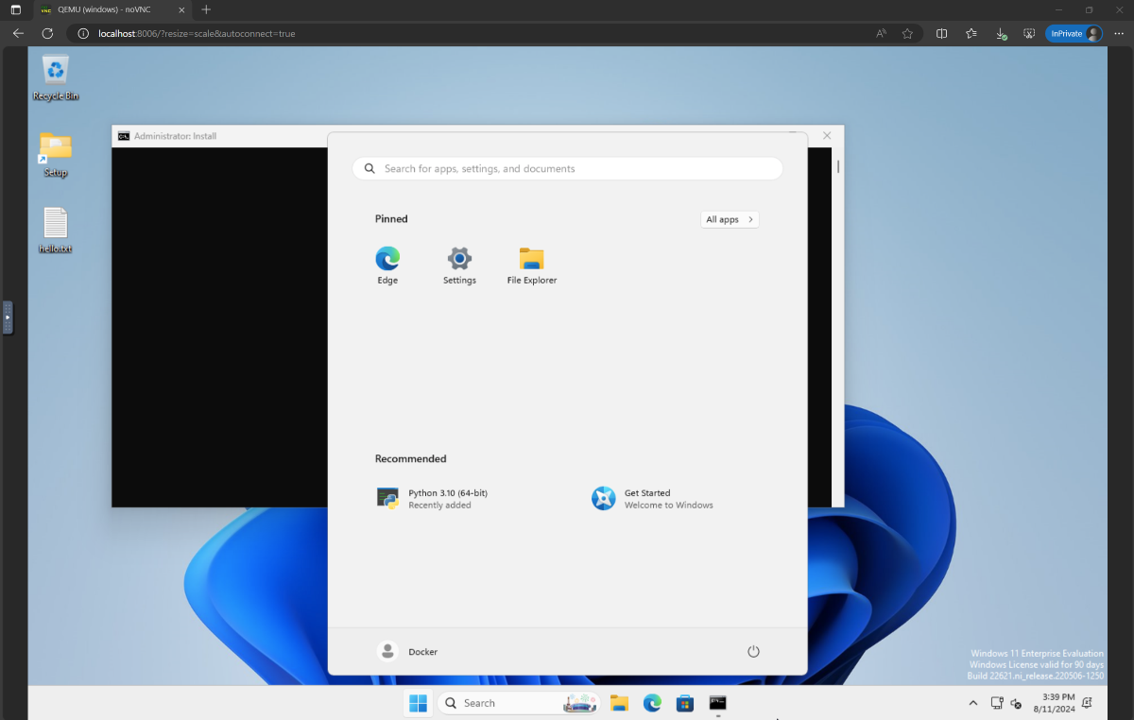1134x720 pixels.
Task: Open the weather widget on the taskbar
Action: 580,703
